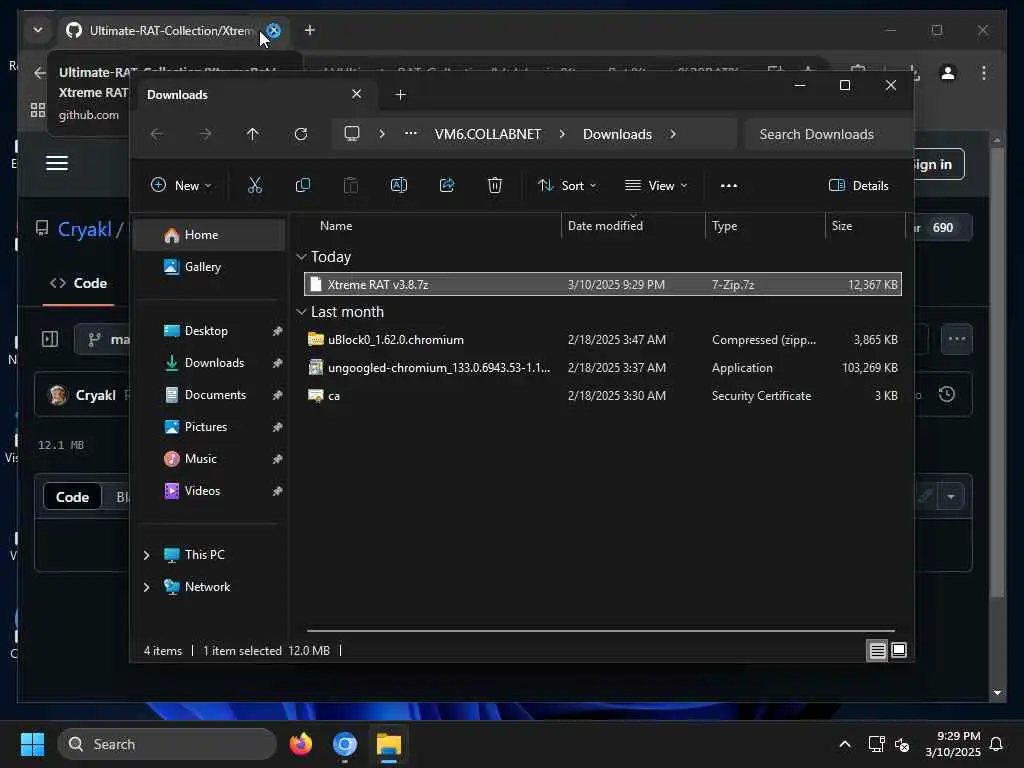Click the Cut icon in Explorer toolbar

[x=255, y=185]
